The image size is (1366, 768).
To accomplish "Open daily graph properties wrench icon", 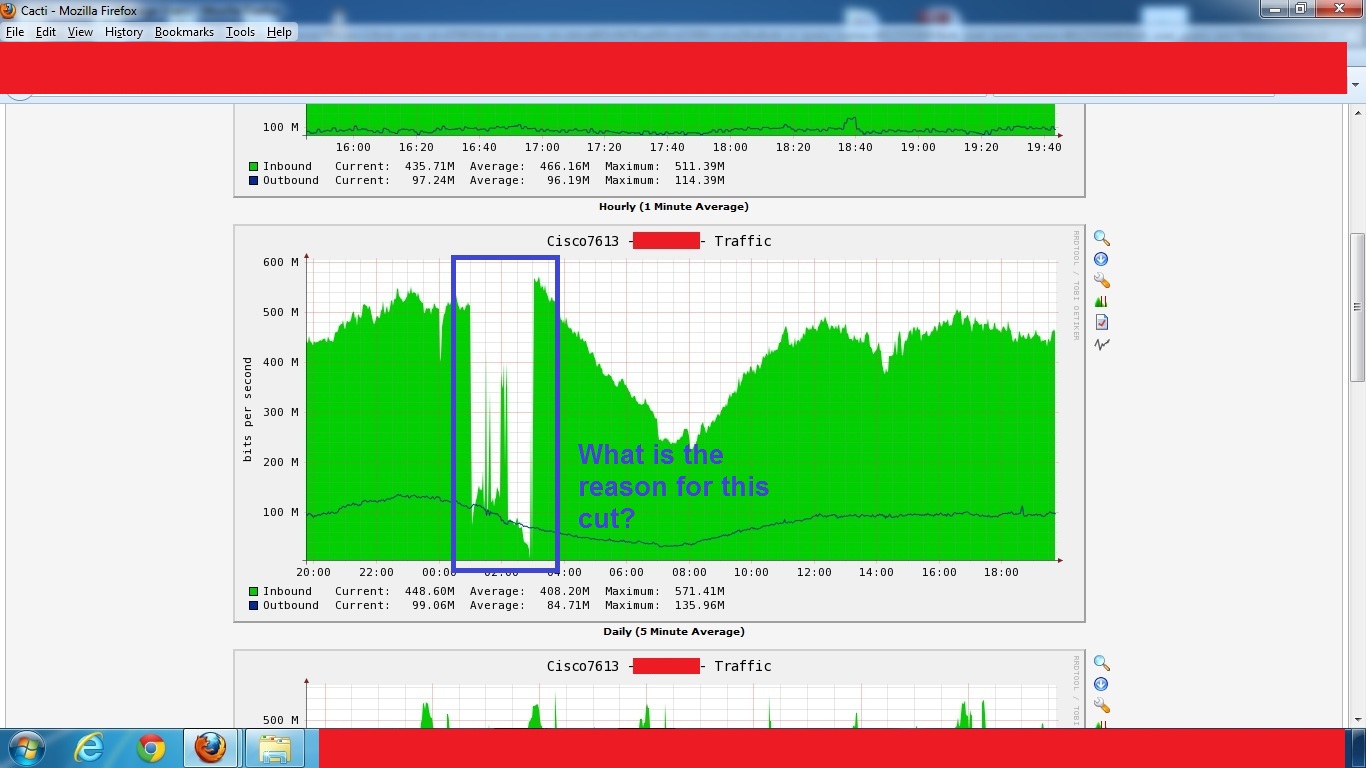I will 1101,281.
